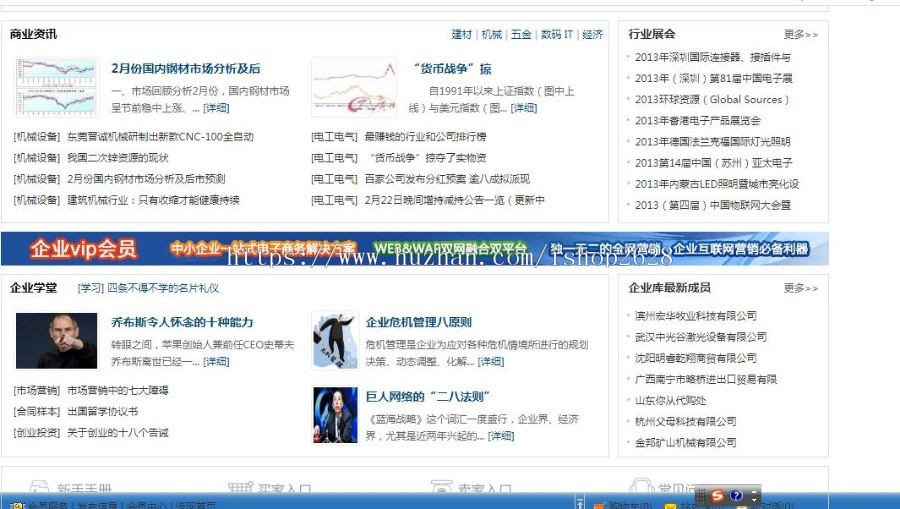Screen dimensions: 900x509
Task: Switch to the 机械 news tab
Action: (491, 34)
